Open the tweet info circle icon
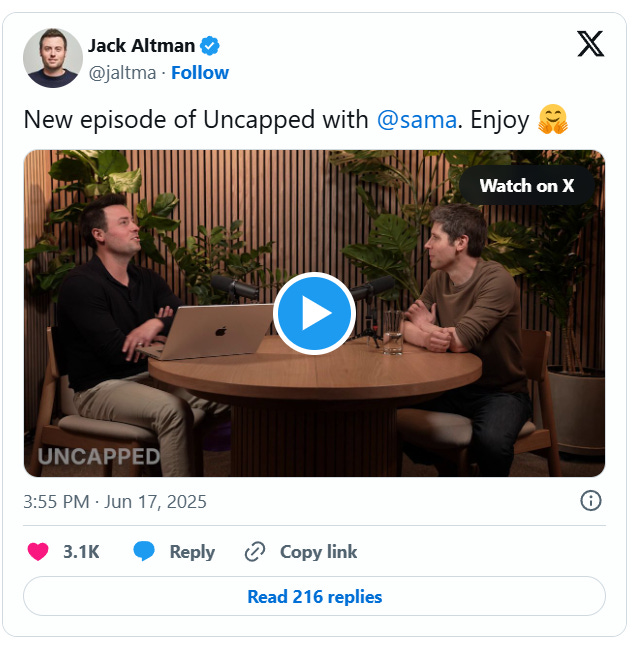 coord(591,501)
